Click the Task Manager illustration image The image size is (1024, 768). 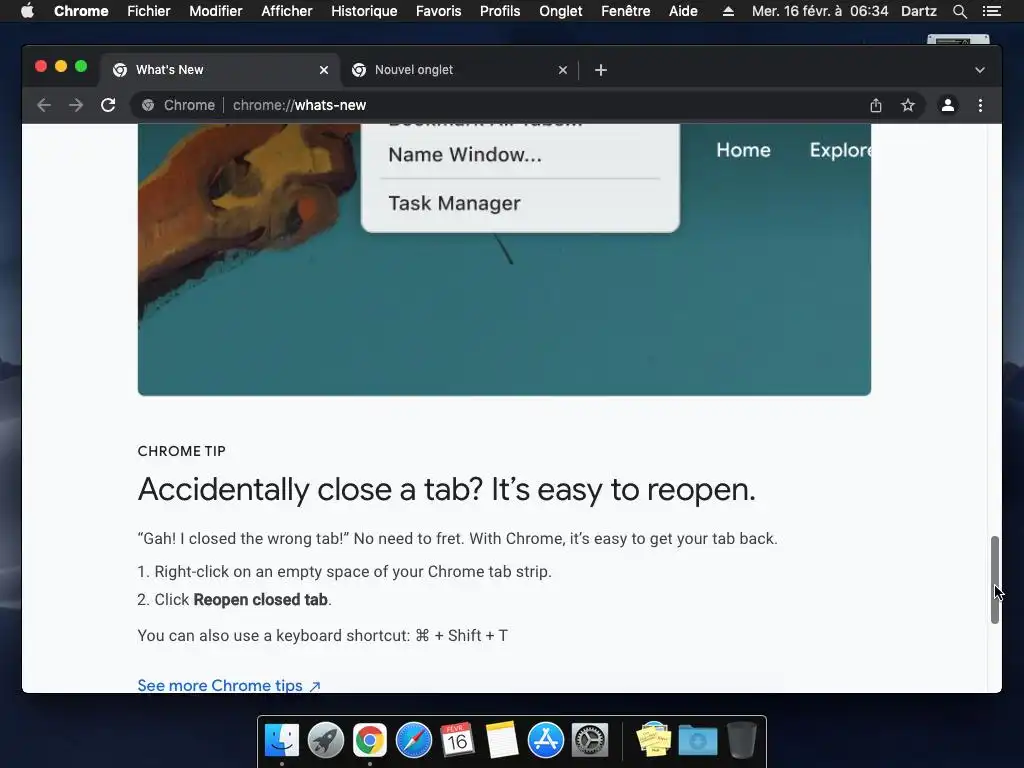click(504, 259)
